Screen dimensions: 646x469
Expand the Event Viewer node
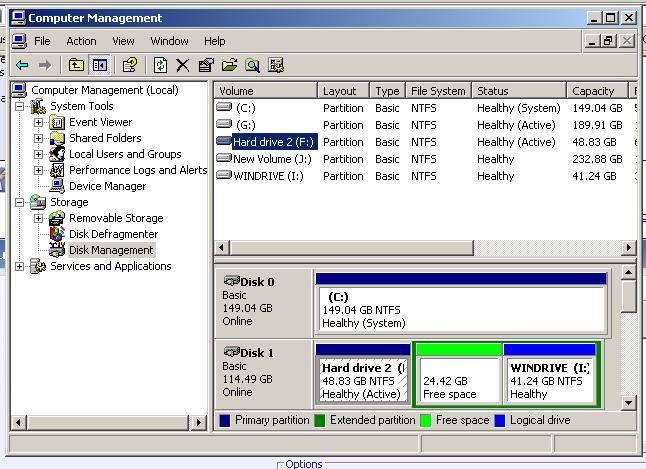(x=38, y=122)
